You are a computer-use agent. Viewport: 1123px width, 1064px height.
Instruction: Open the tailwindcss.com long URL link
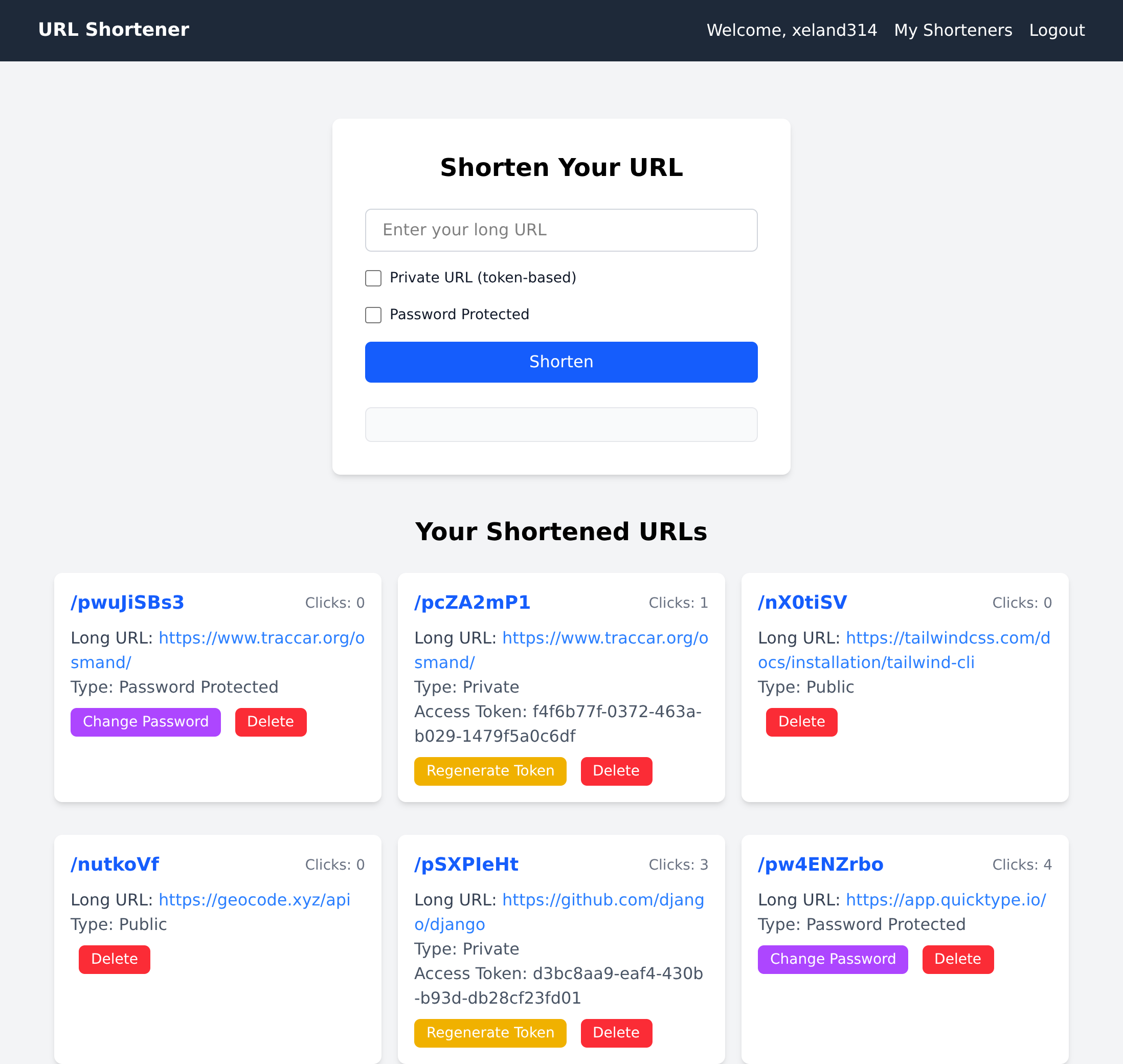(x=904, y=650)
